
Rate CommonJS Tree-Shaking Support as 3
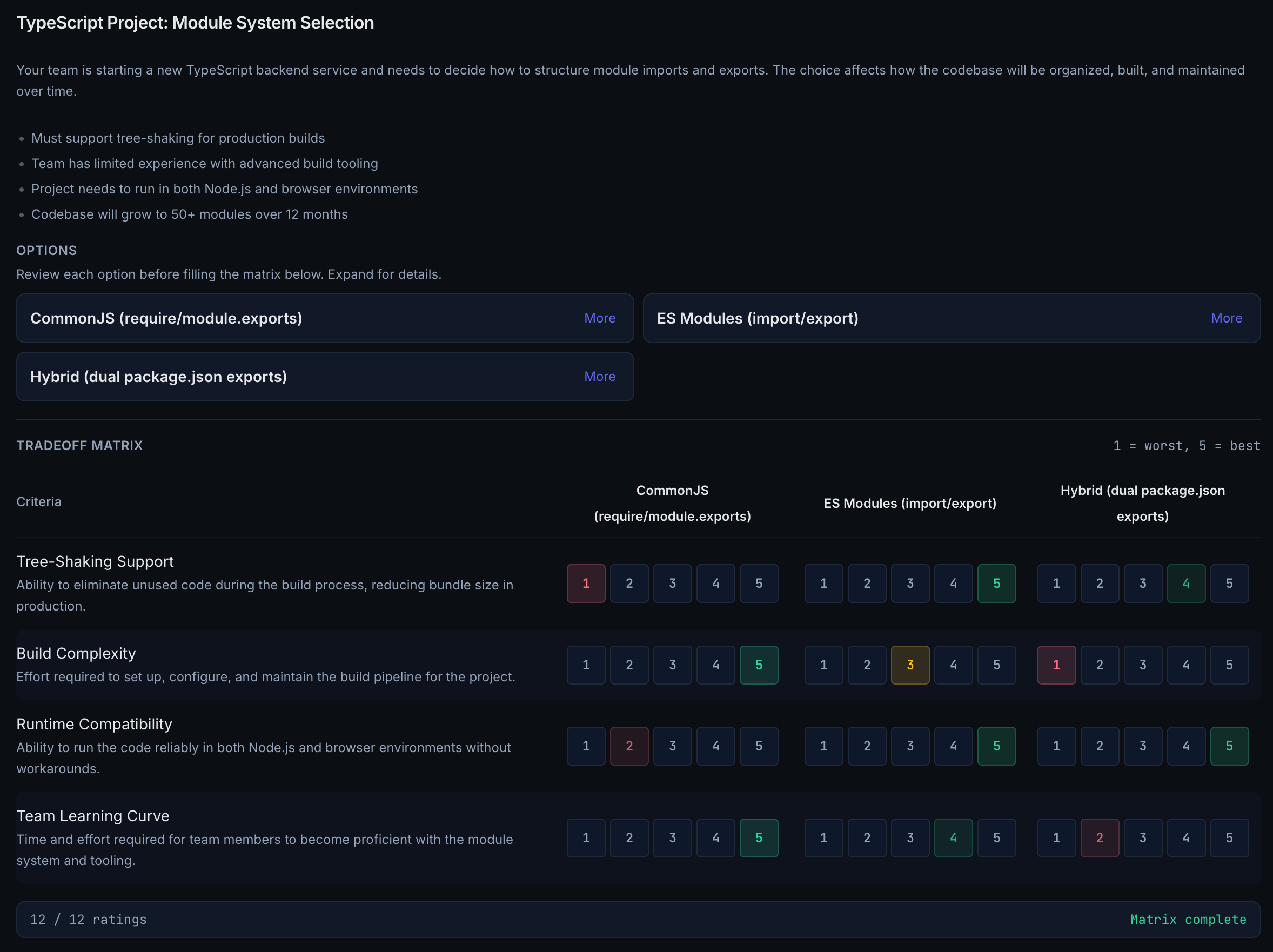tap(672, 583)
